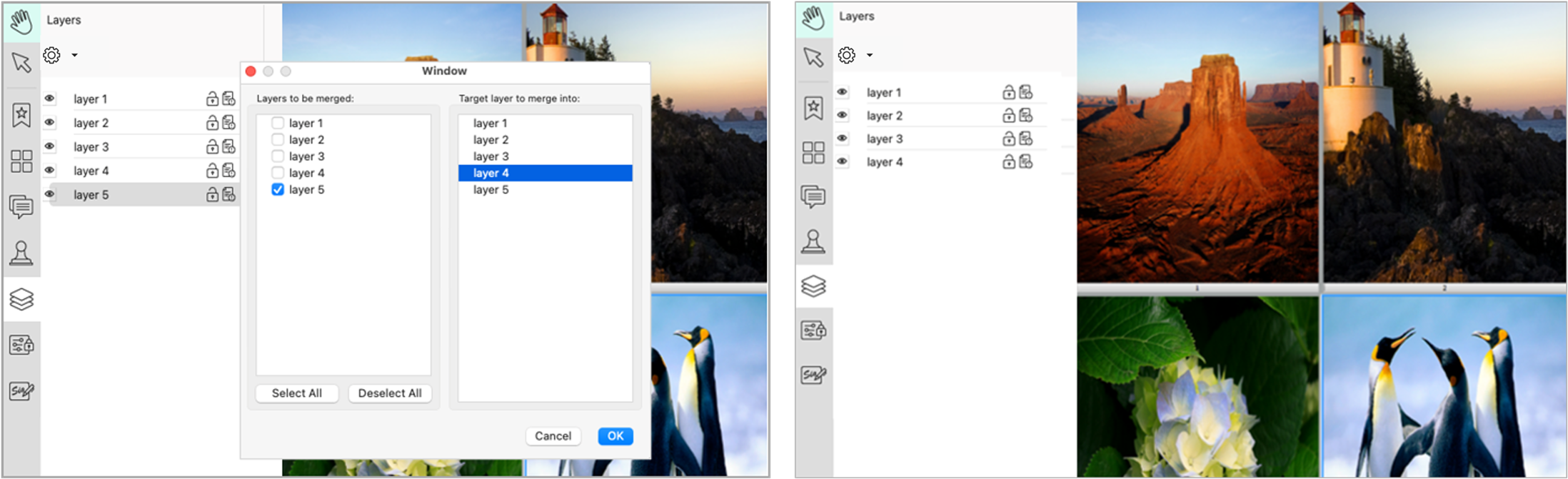Show the page thumbnails grid in right screenshot
Screen dimensions: 1568x479
pyautogui.click(x=813, y=152)
